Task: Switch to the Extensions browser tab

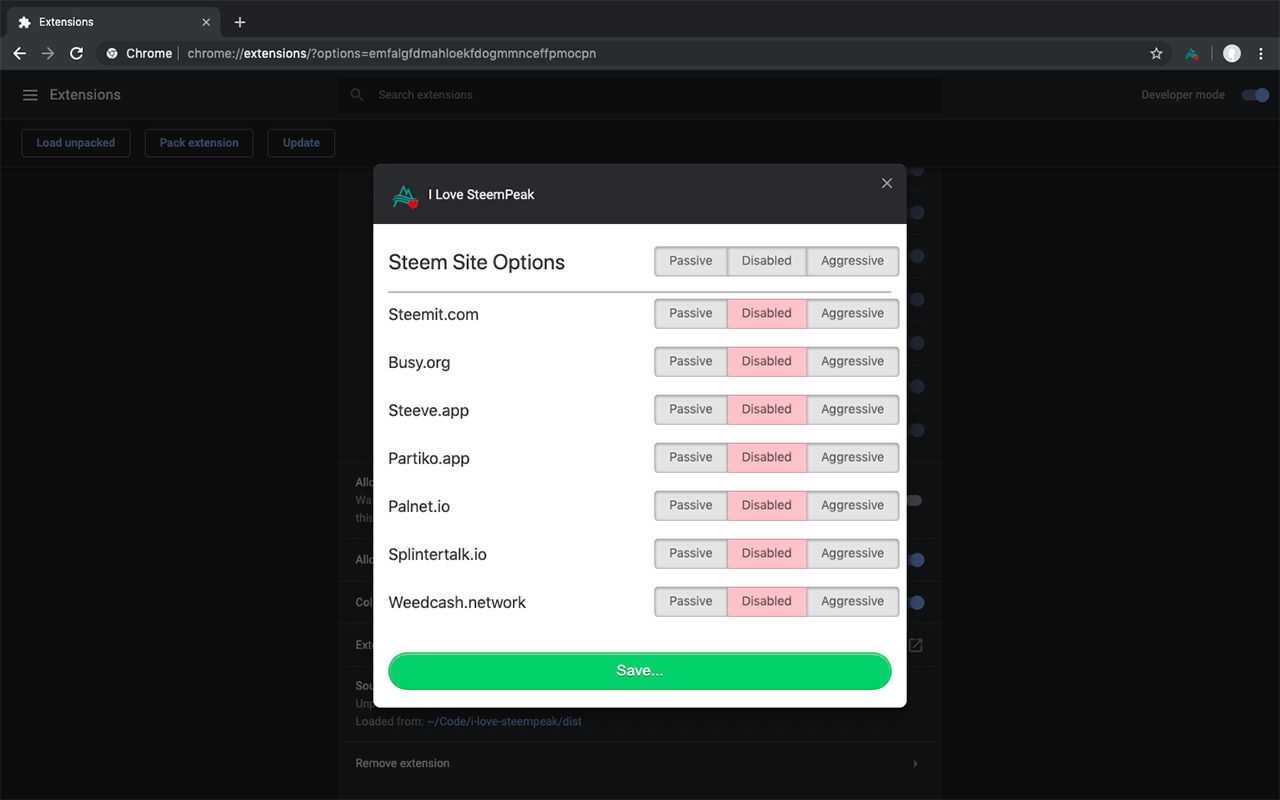Action: coord(110,22)
